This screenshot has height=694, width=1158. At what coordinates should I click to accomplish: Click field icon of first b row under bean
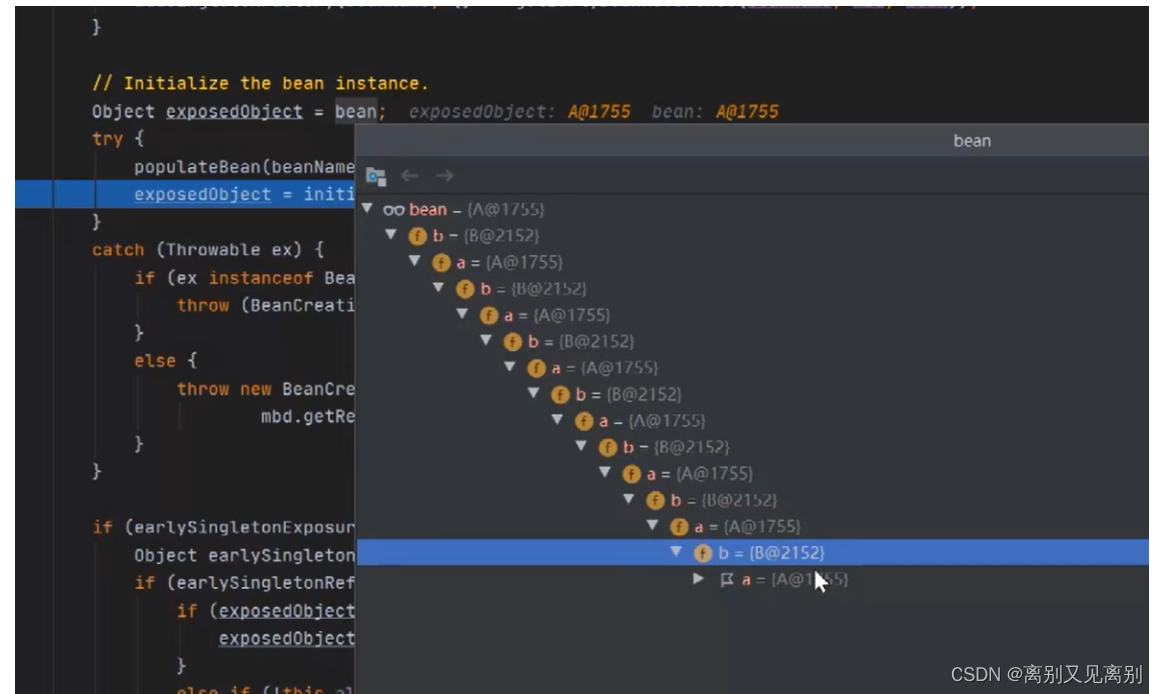pos(417,236)
